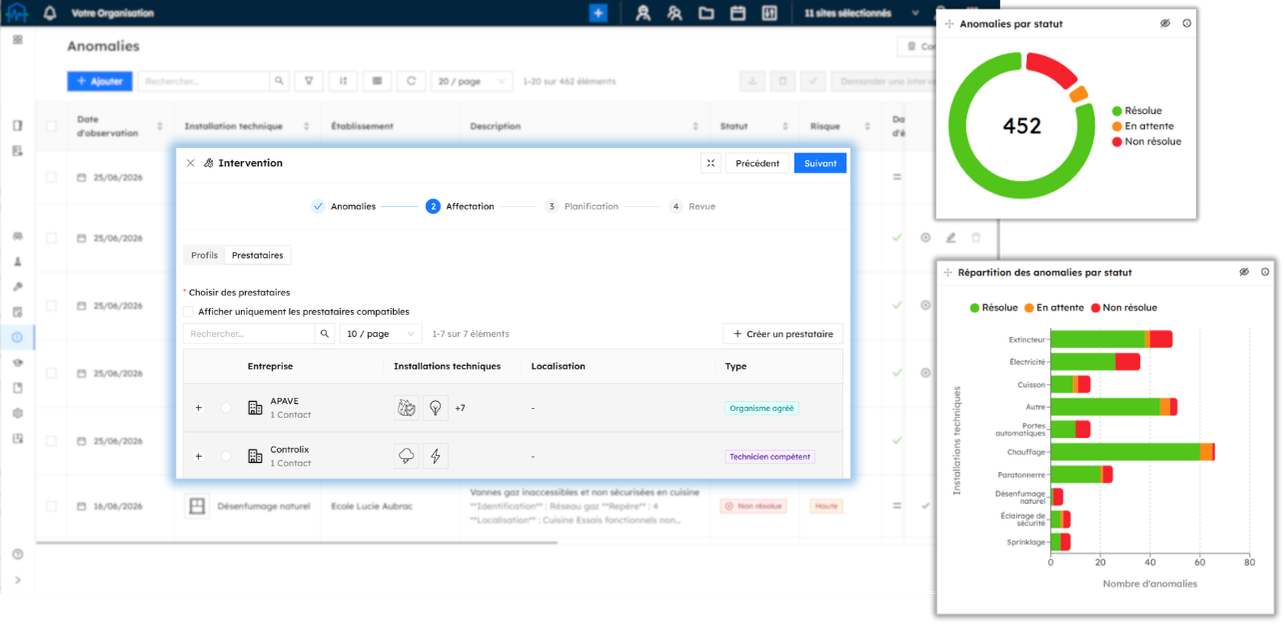
Task: Click the Rechercher prestataire input field
Action: pos(249,334)
